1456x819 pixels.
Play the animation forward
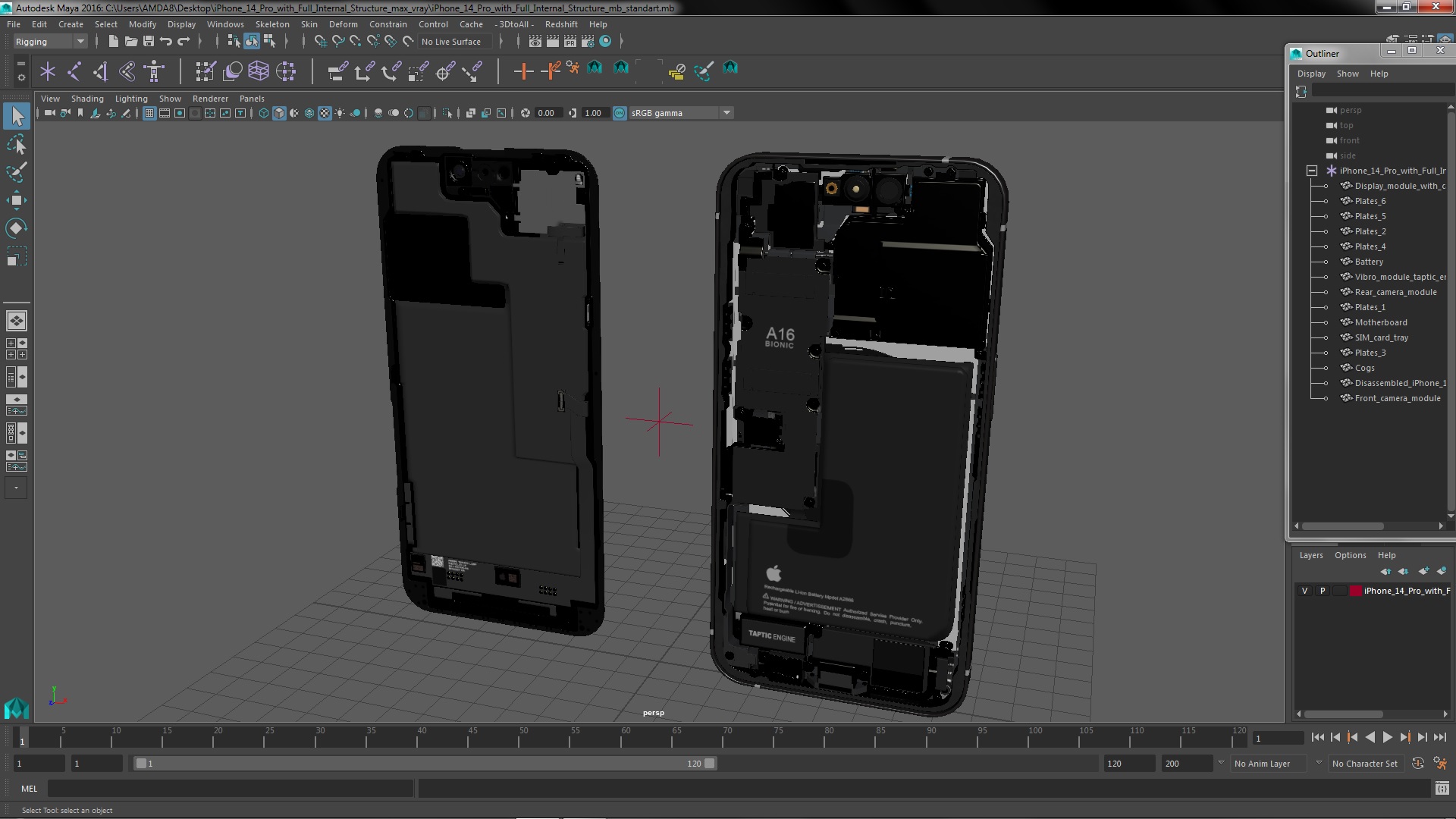point(1387,737)
